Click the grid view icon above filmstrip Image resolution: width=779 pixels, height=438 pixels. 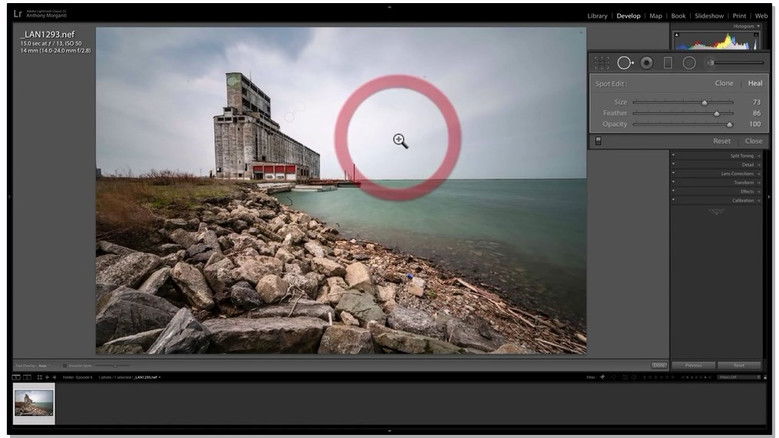(39, 377)
